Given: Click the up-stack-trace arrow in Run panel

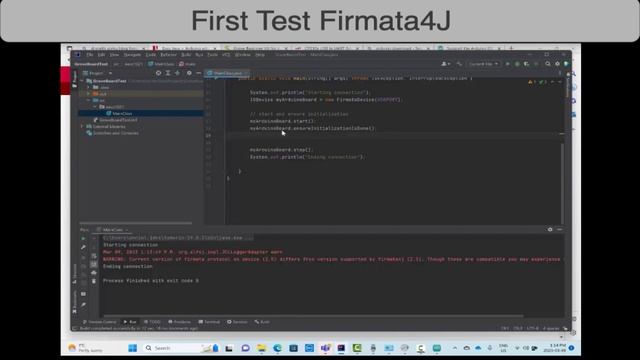Looking at the screenshot, I should click(x=94, y=238).
